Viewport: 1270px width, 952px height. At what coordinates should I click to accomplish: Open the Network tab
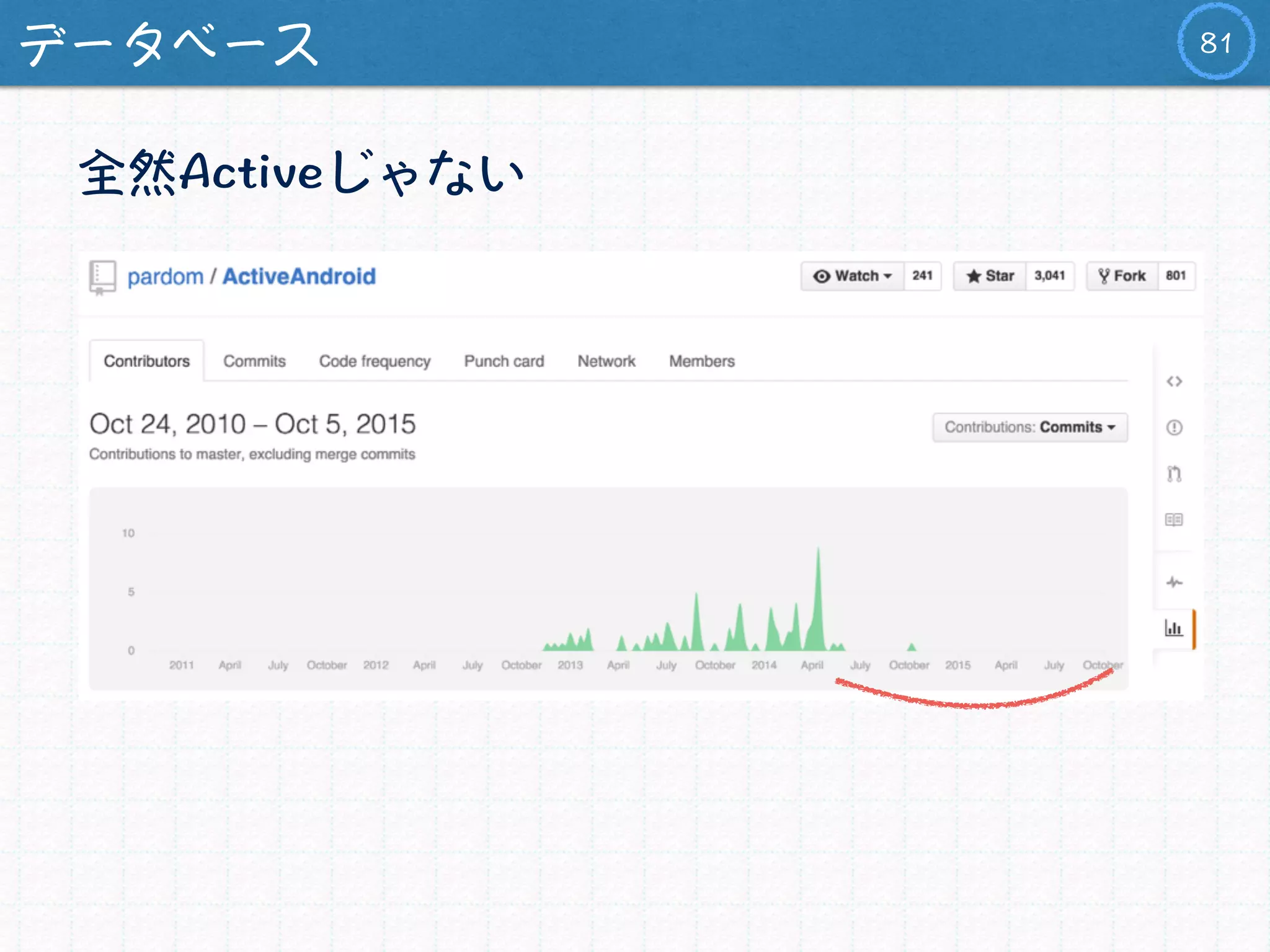coord(606,361)
